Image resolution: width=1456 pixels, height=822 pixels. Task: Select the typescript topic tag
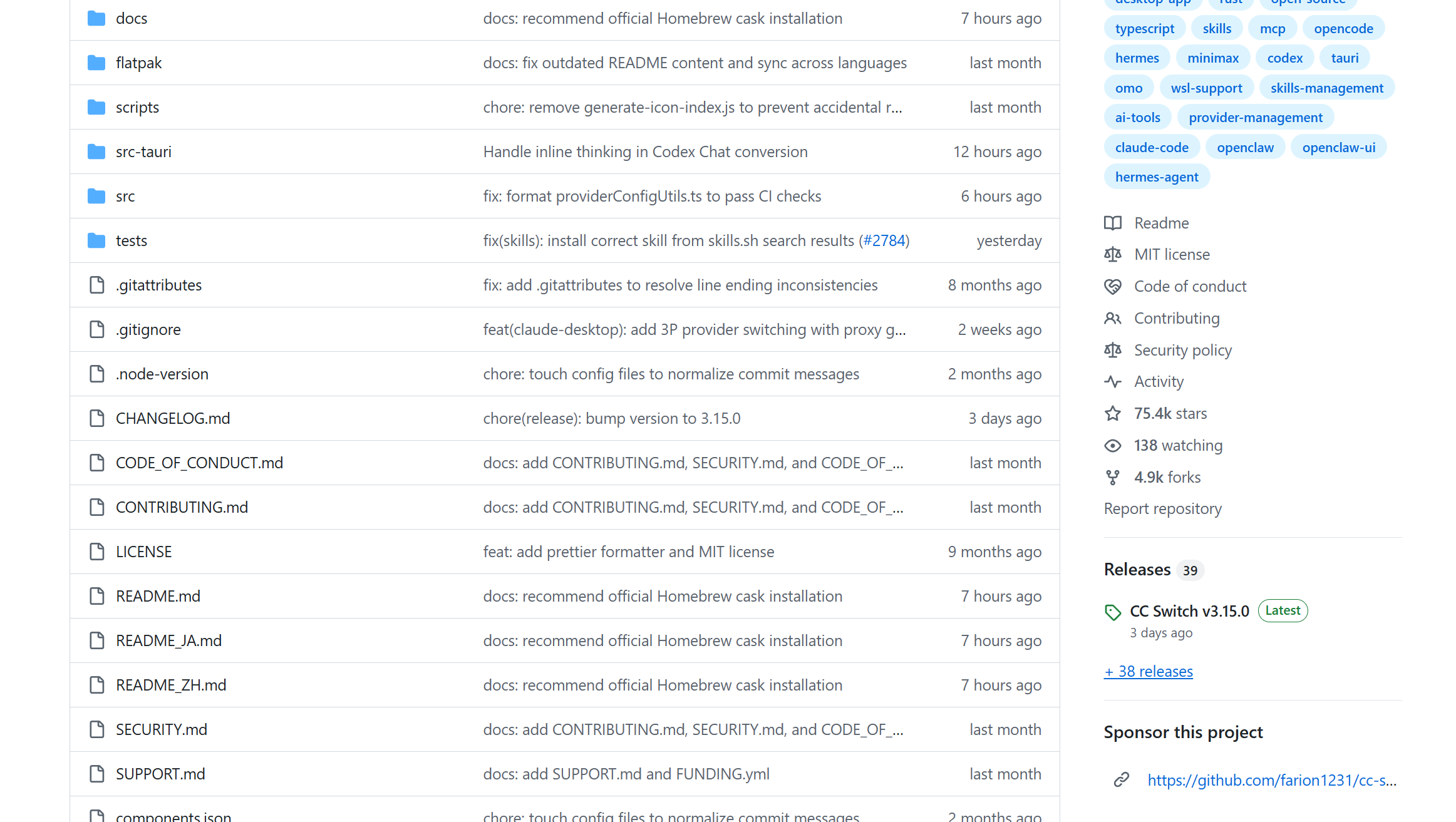tap(1145, 28)
